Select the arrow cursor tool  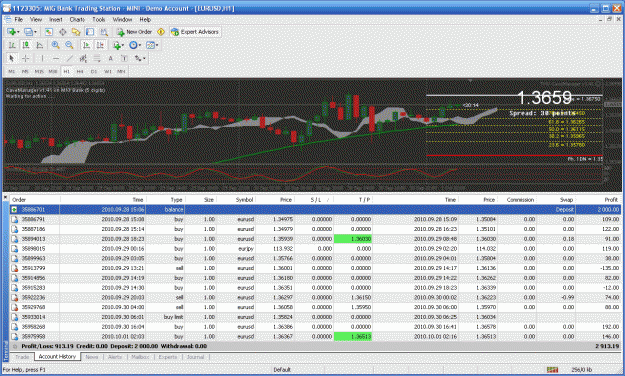(12, 58)
